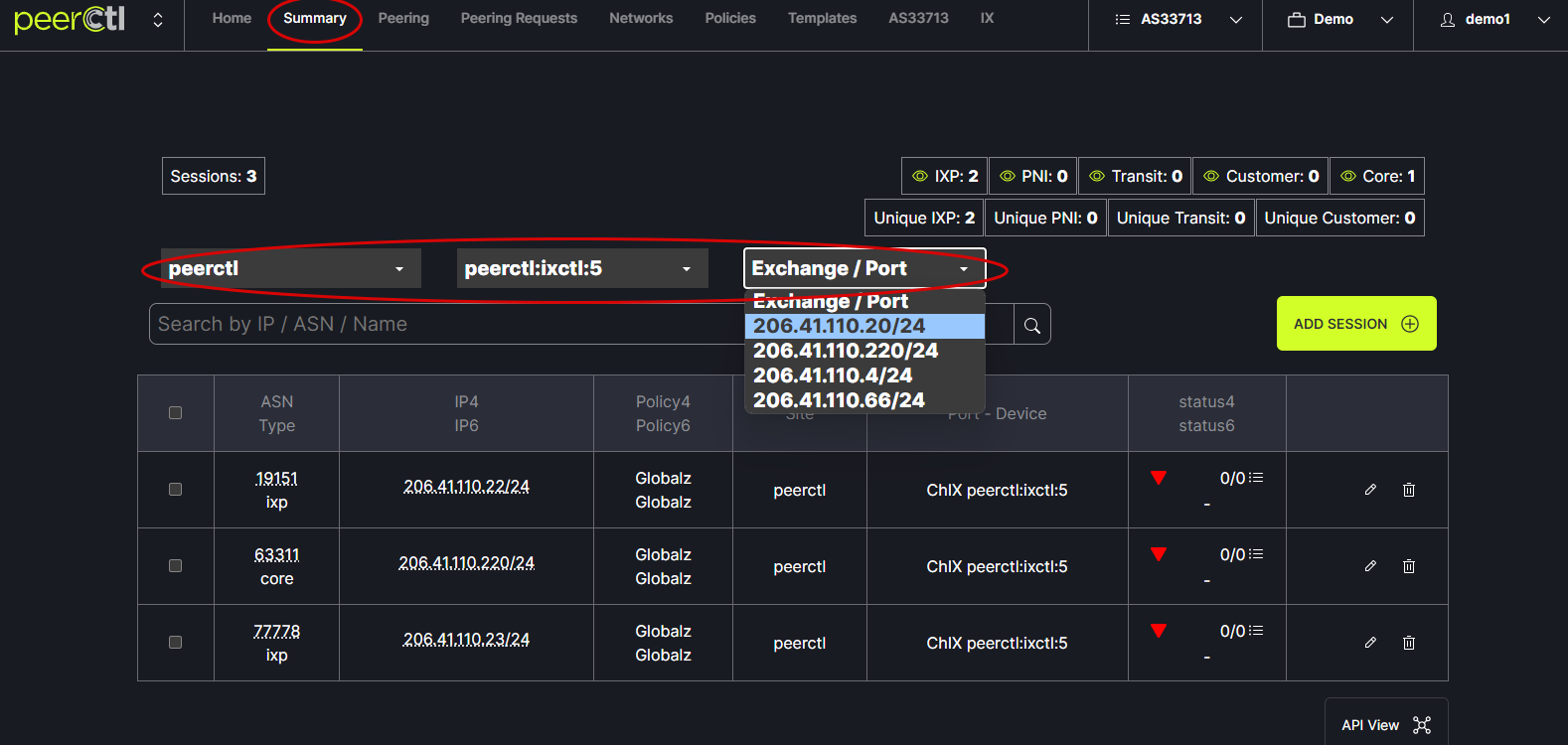This screenshot has height=745, width=1568.
Task: Delete the ASN 63311 session via trash icon
Action: click(1408, 566)
